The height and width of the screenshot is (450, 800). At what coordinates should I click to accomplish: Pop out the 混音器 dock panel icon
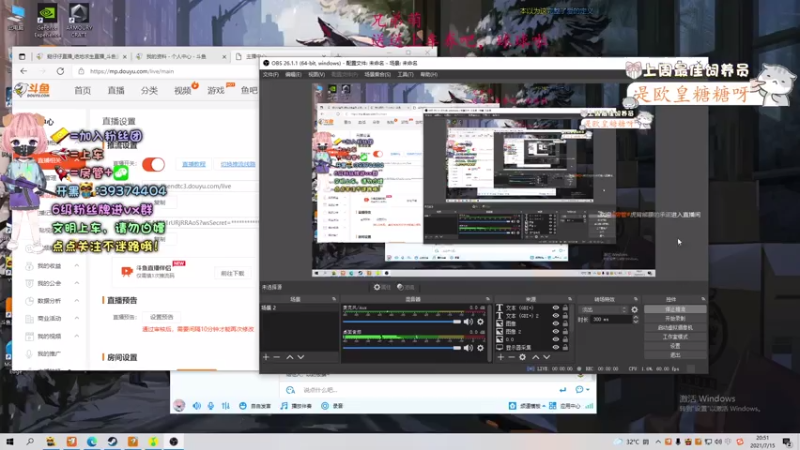488,299
